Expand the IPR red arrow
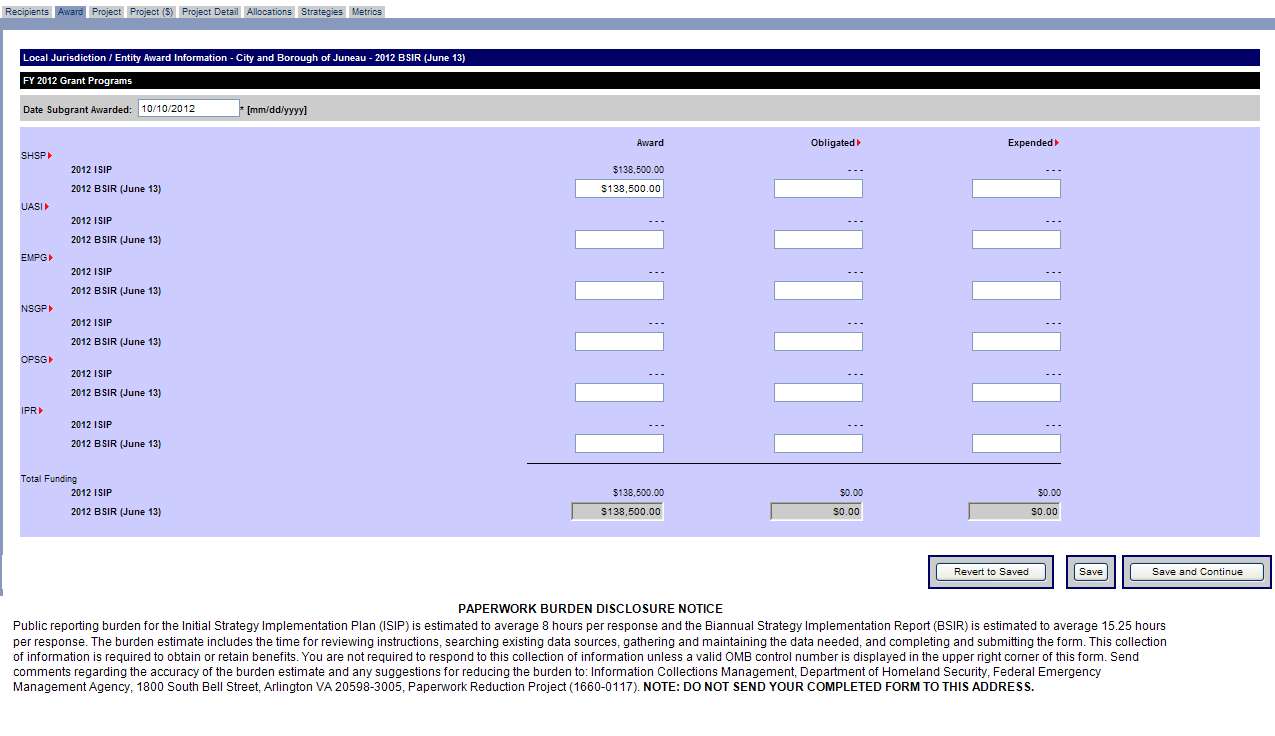 coord(41,410)
